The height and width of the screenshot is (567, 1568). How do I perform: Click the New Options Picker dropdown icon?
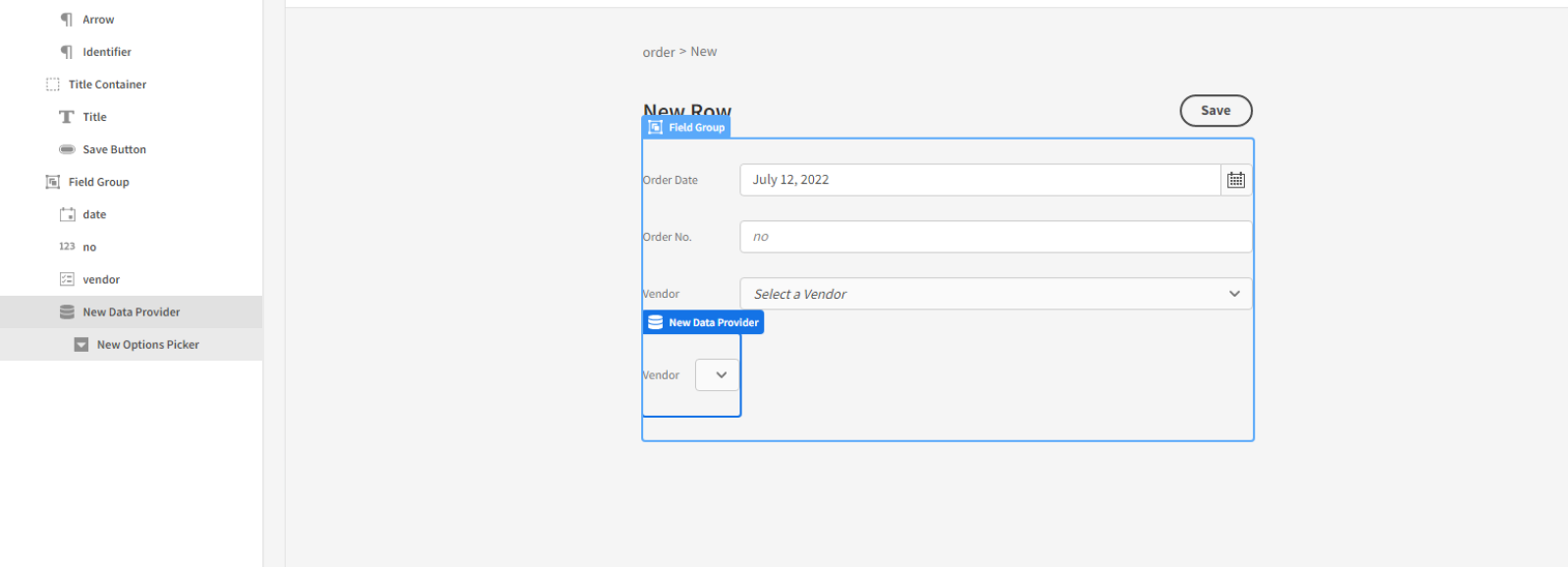tap(81, 345)
